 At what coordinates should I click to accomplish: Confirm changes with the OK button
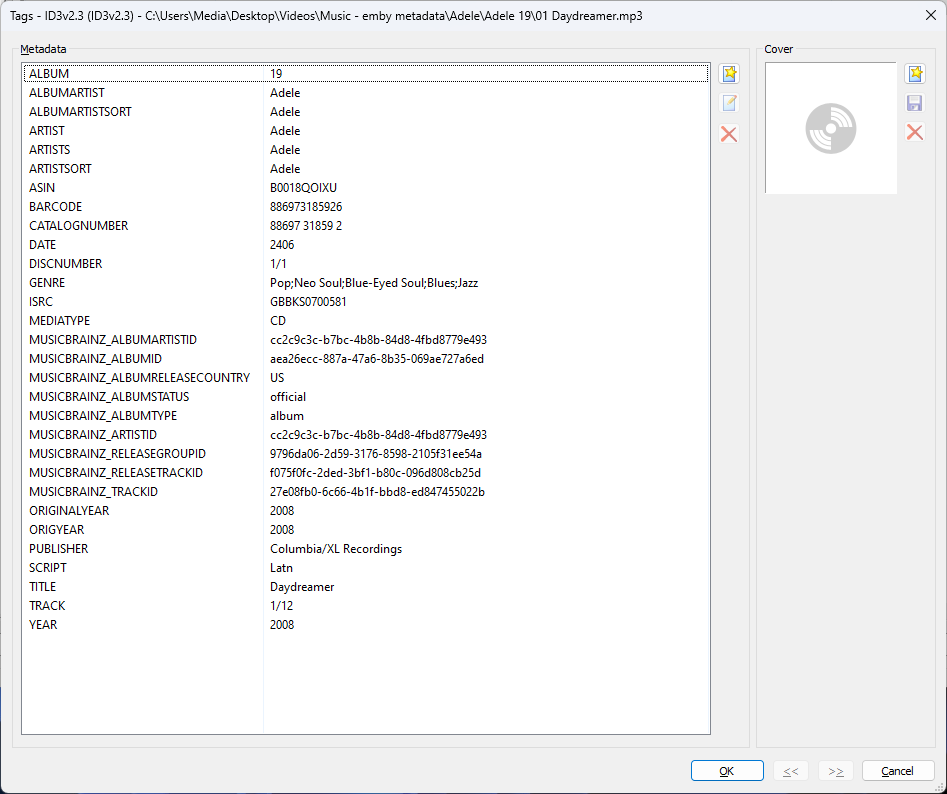(727, 771)
